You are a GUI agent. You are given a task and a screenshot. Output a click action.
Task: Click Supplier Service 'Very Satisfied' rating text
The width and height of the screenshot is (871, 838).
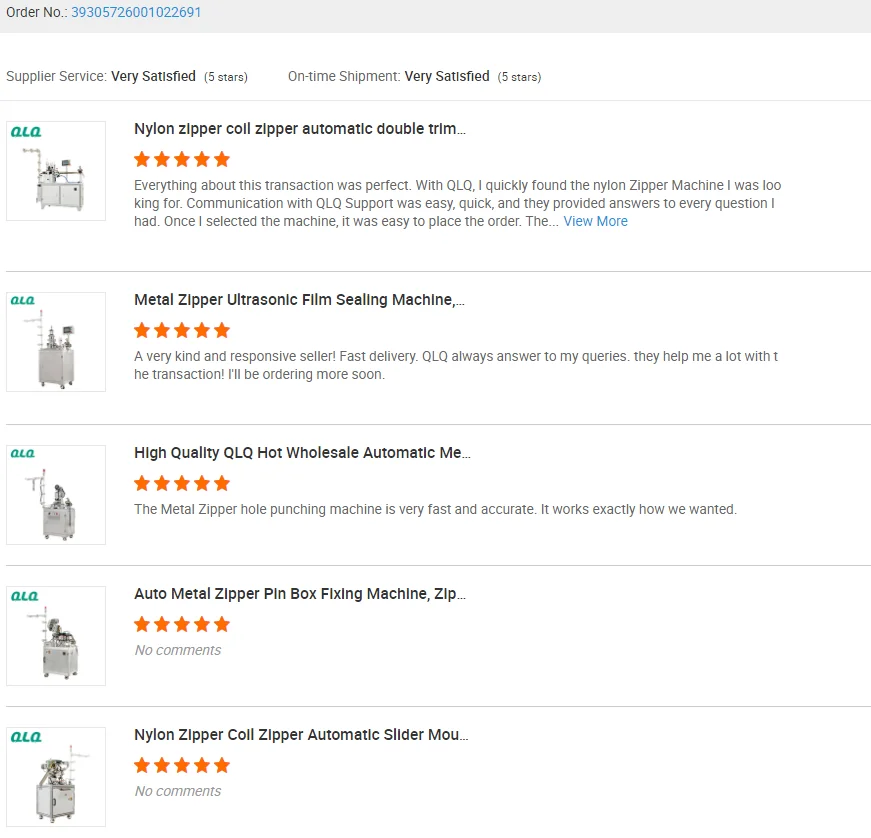point(153,76)
